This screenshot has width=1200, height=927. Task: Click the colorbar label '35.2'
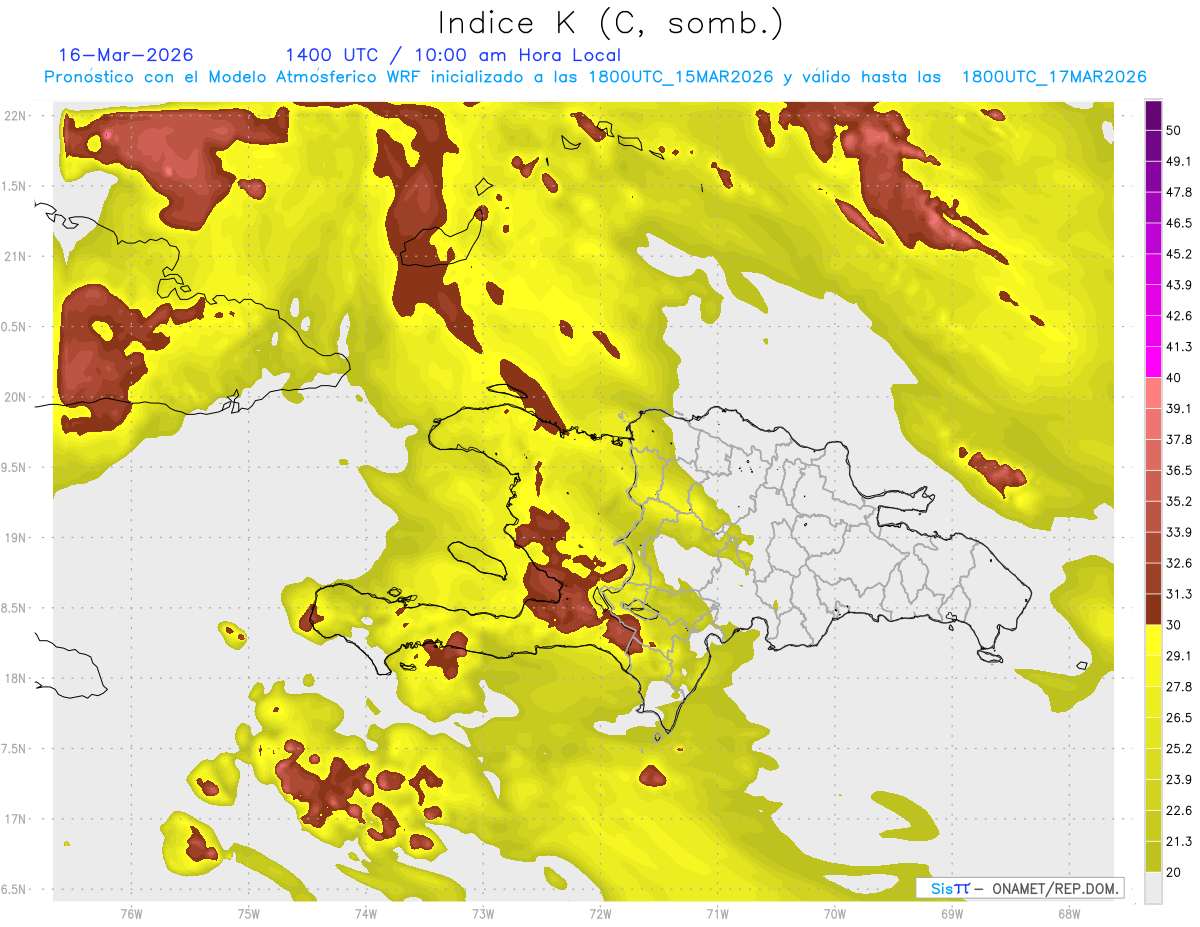tap(1179, 501)
